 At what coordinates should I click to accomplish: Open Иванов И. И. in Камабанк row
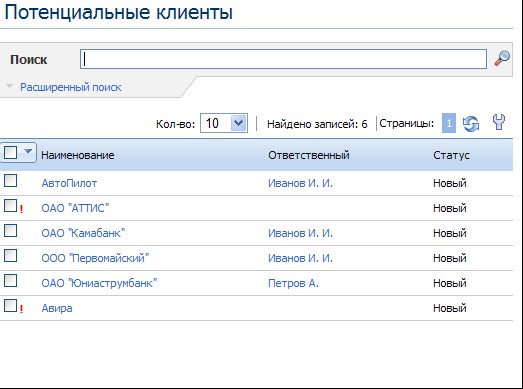(300, 233)
